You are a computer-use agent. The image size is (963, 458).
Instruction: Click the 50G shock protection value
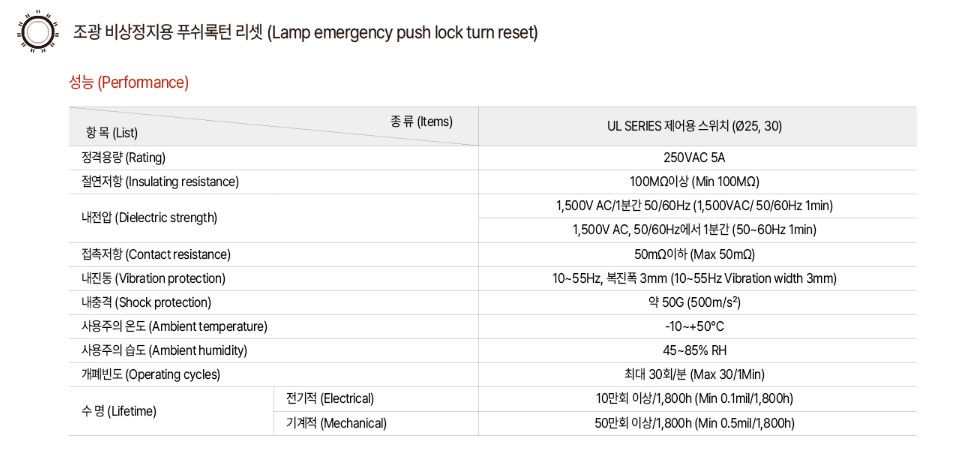pyautogui.click(x=694, y=302)
